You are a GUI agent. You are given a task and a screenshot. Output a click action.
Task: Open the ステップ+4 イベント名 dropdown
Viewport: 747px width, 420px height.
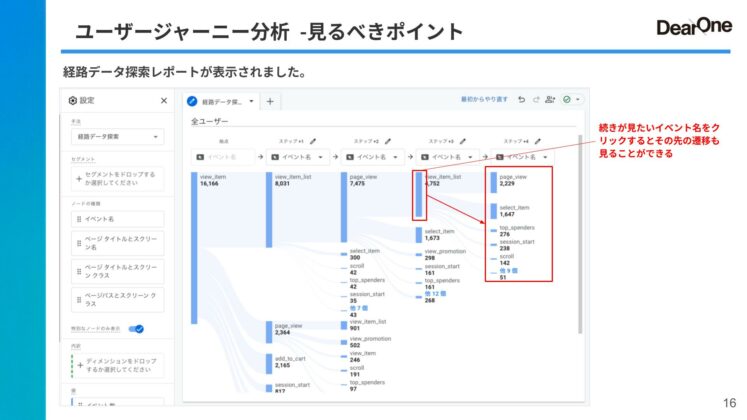(522, 157)
